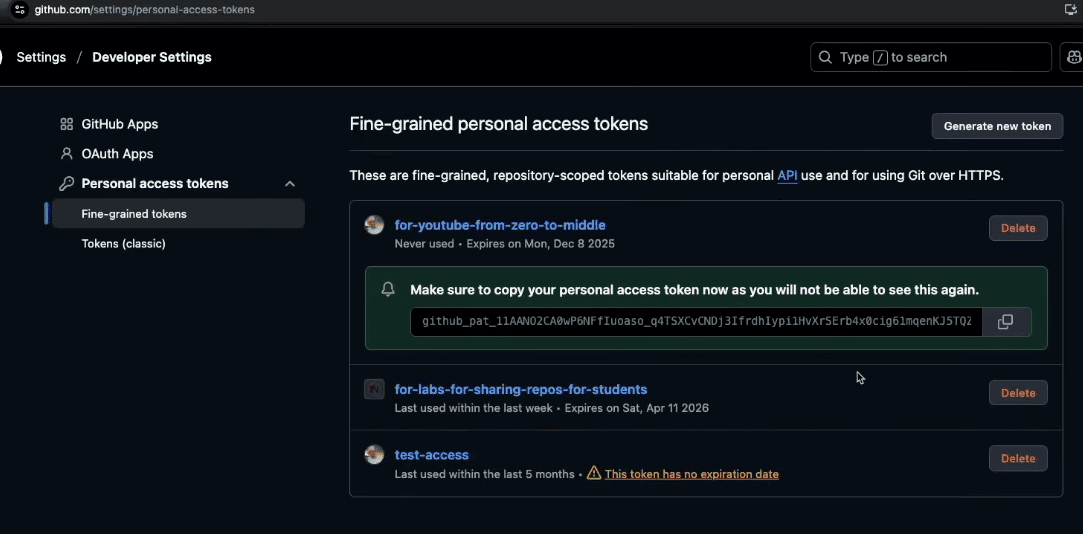Click the site info icon in address bar

pyautogui.click(x=19, y=9)
